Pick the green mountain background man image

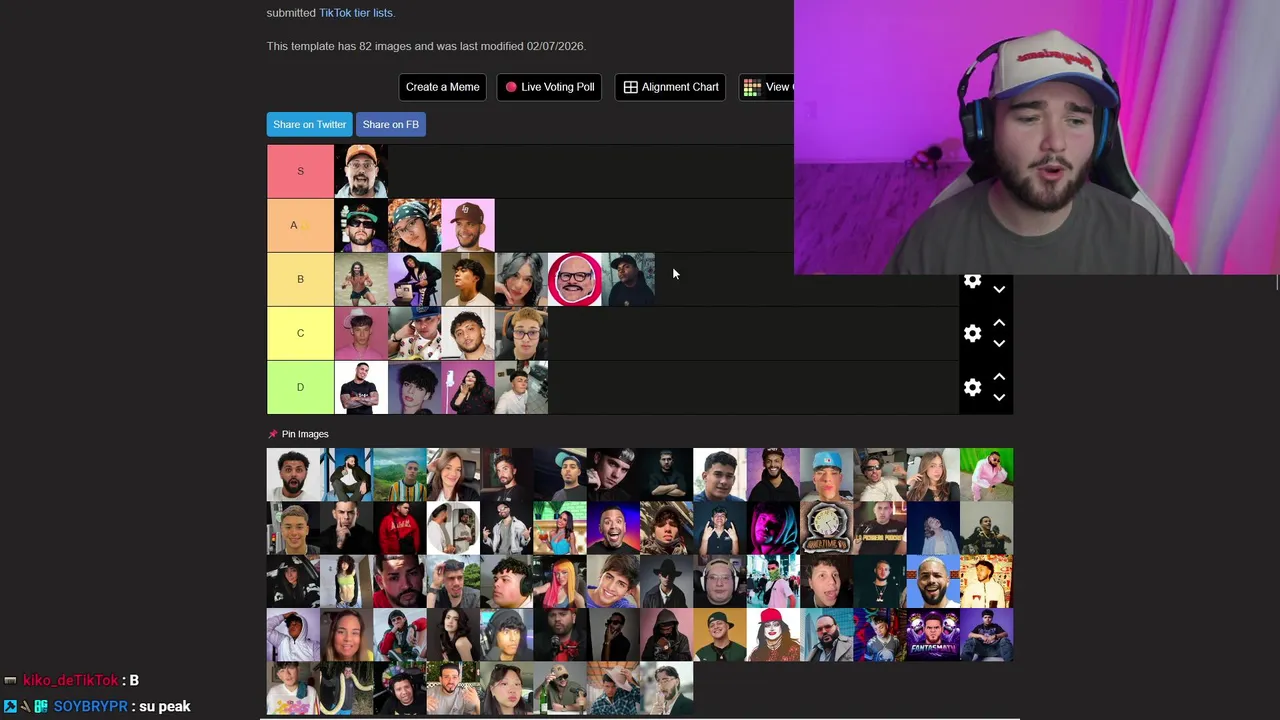400,475
